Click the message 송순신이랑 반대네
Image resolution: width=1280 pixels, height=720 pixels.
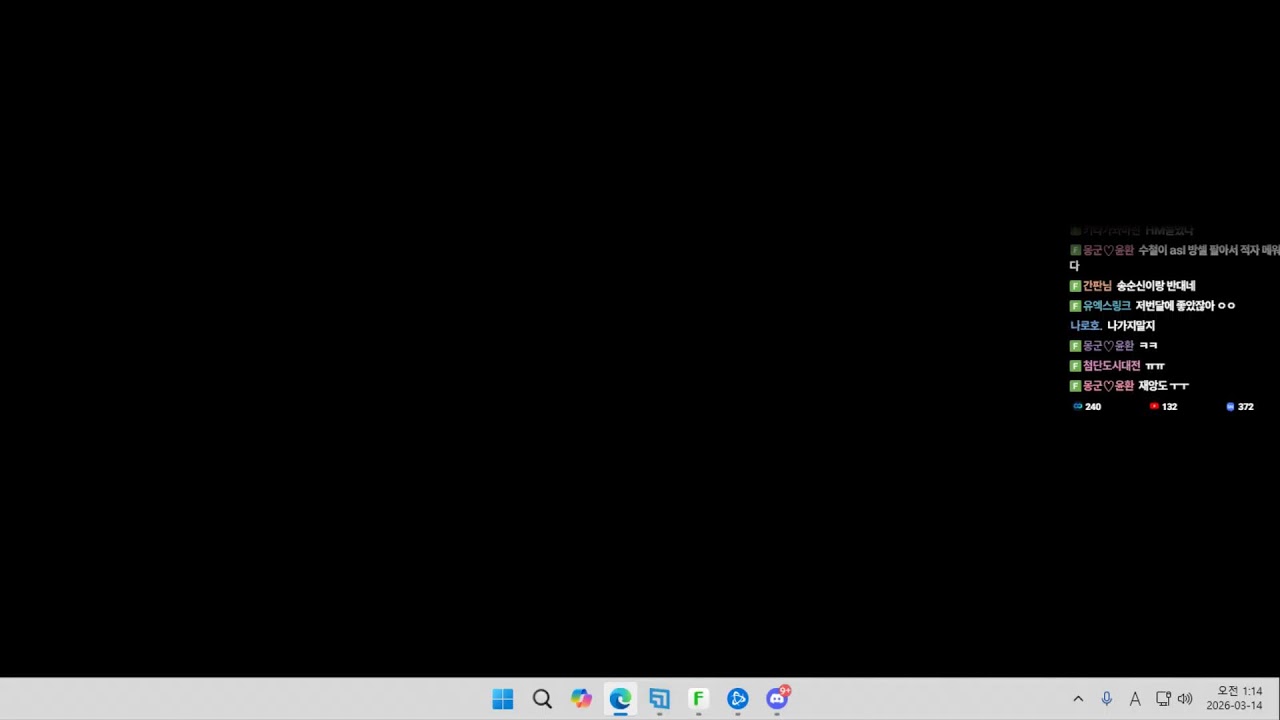pos(1156,286)
